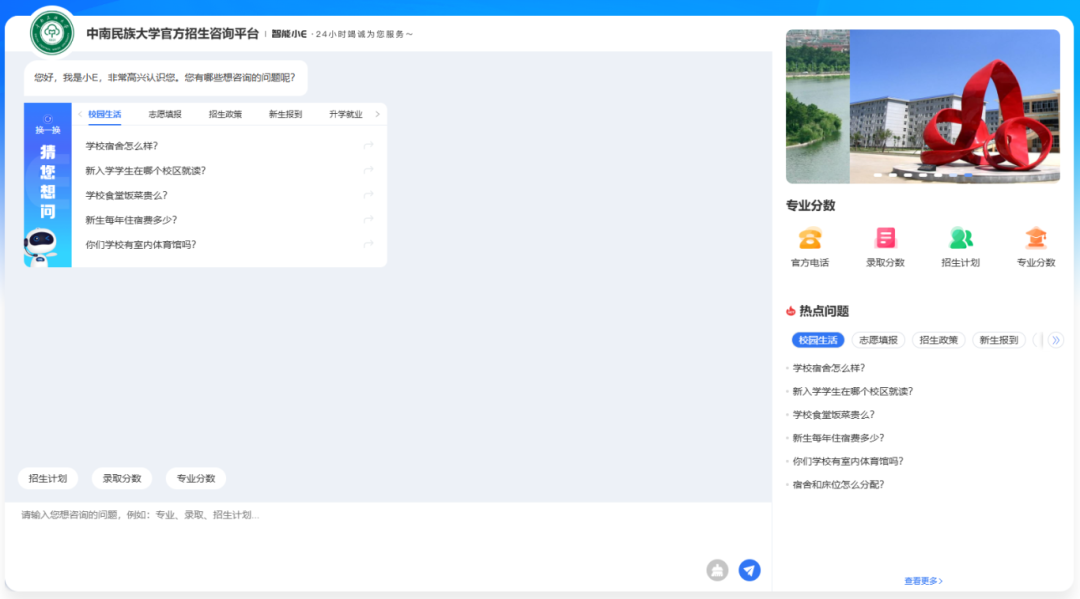The image size is (1080, 599).
Task: Switch to 志愿填报 tab in chat card
Action: tap(165, 114)
